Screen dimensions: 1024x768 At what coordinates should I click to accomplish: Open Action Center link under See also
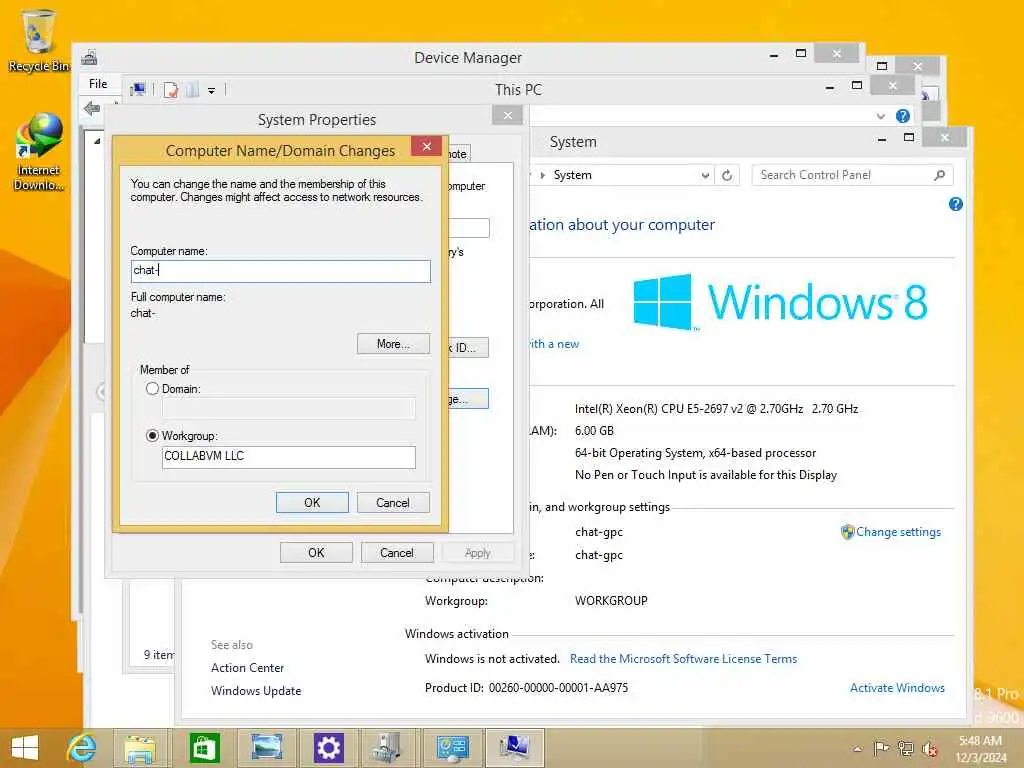[x=248, y=667]
